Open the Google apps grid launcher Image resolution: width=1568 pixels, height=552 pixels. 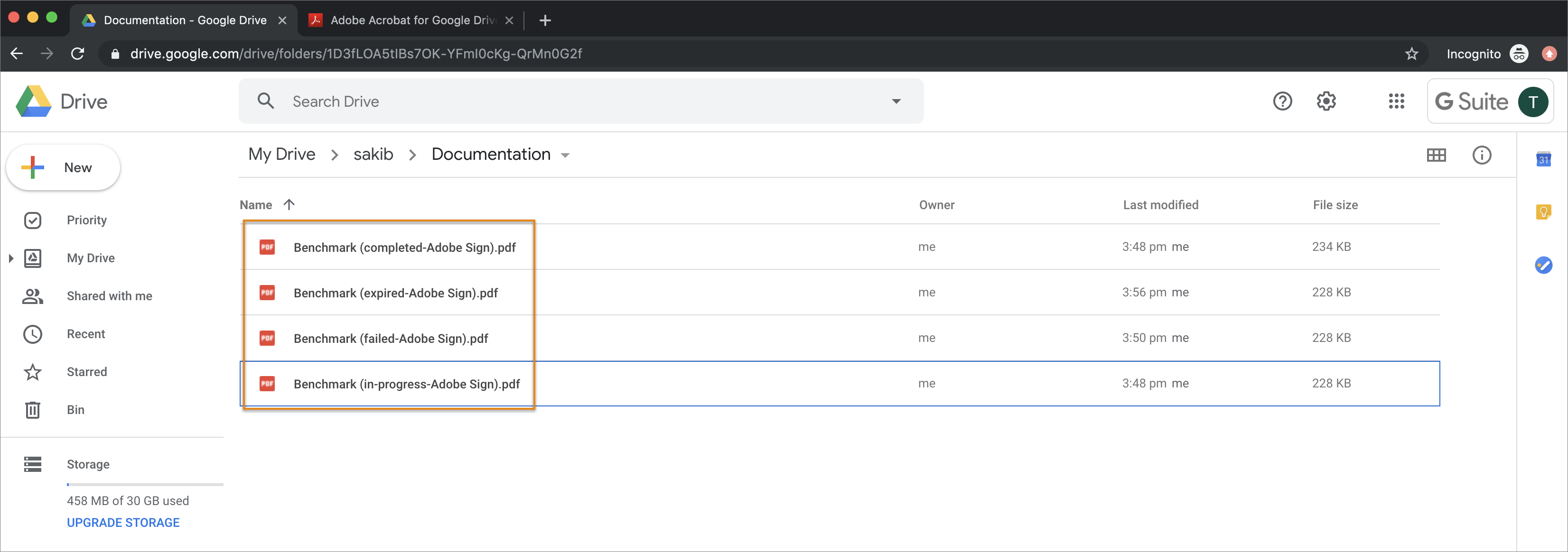[x=1396, y=101]
